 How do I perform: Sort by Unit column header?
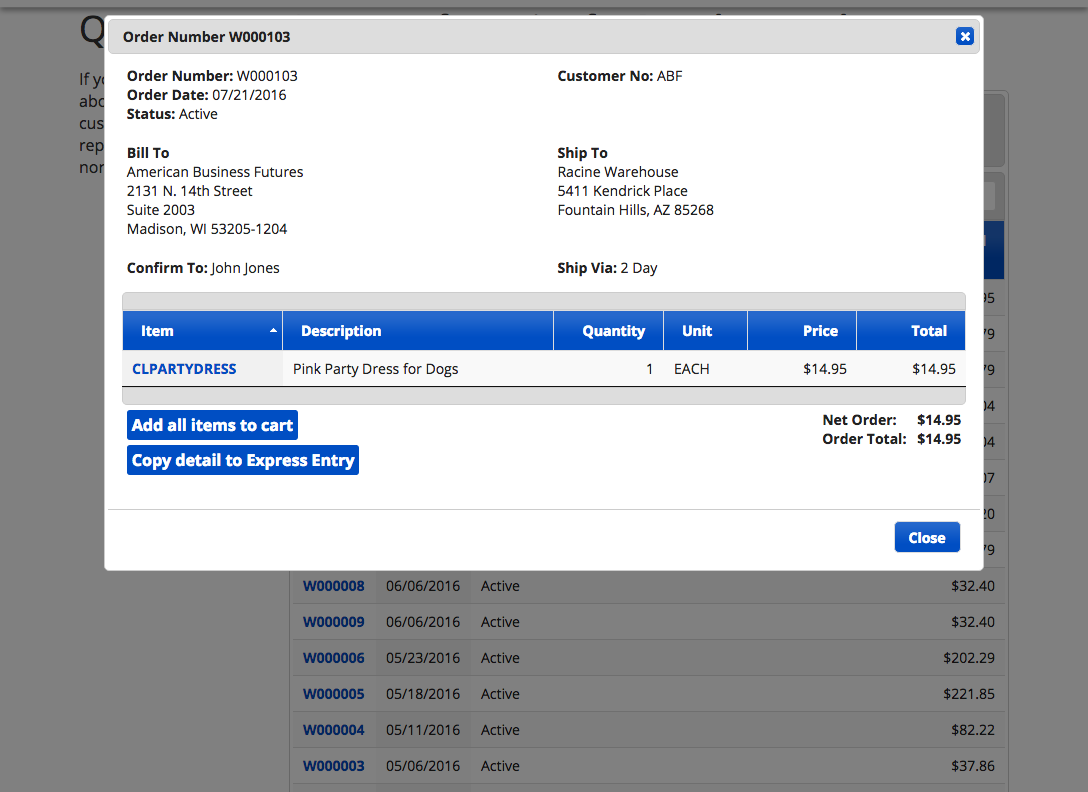pyautogui.click(x=705, y=330)
